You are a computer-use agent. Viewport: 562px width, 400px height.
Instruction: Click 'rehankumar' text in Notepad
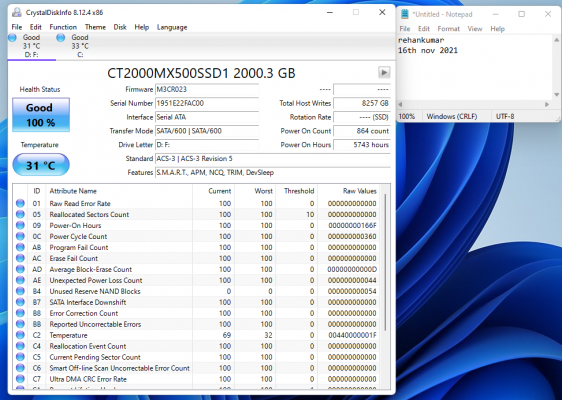pos(421,40)
